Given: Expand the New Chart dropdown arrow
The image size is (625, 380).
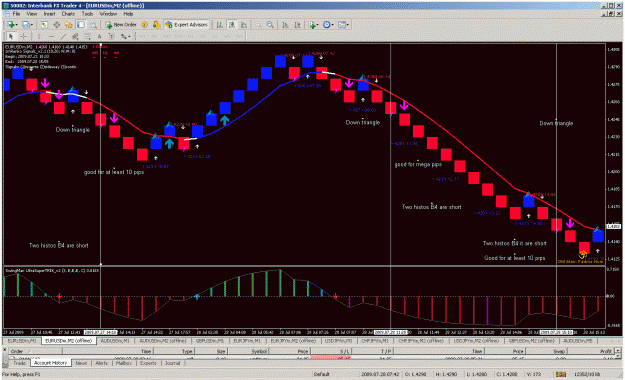Looking at the screenshot, I should click(16, 25).
